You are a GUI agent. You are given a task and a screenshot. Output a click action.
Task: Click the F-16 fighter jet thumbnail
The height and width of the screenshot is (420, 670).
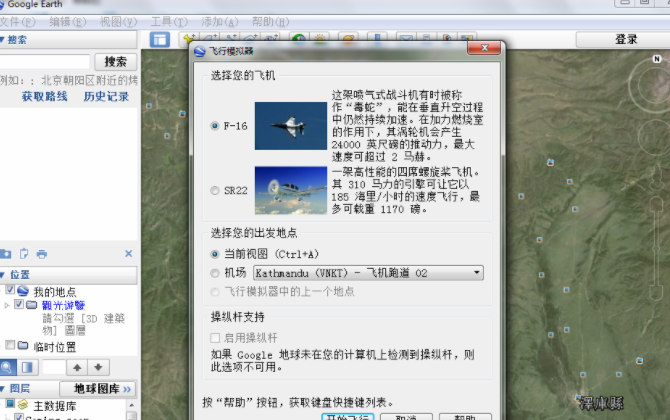pos(291,126)
